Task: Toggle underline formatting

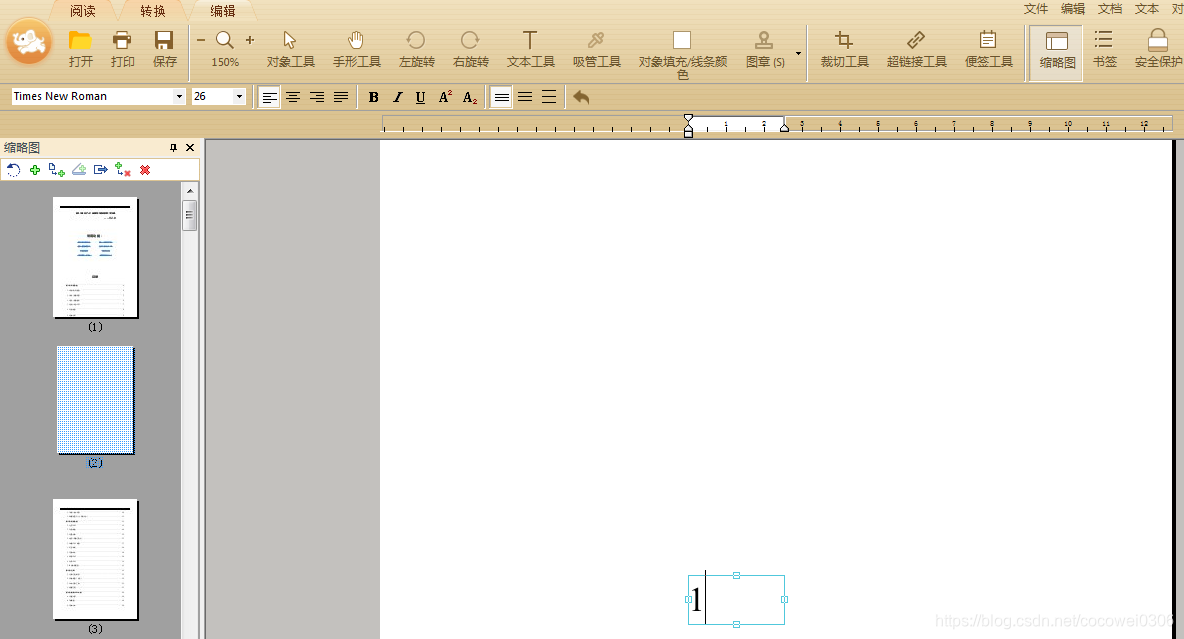Action: click(421, 97)
